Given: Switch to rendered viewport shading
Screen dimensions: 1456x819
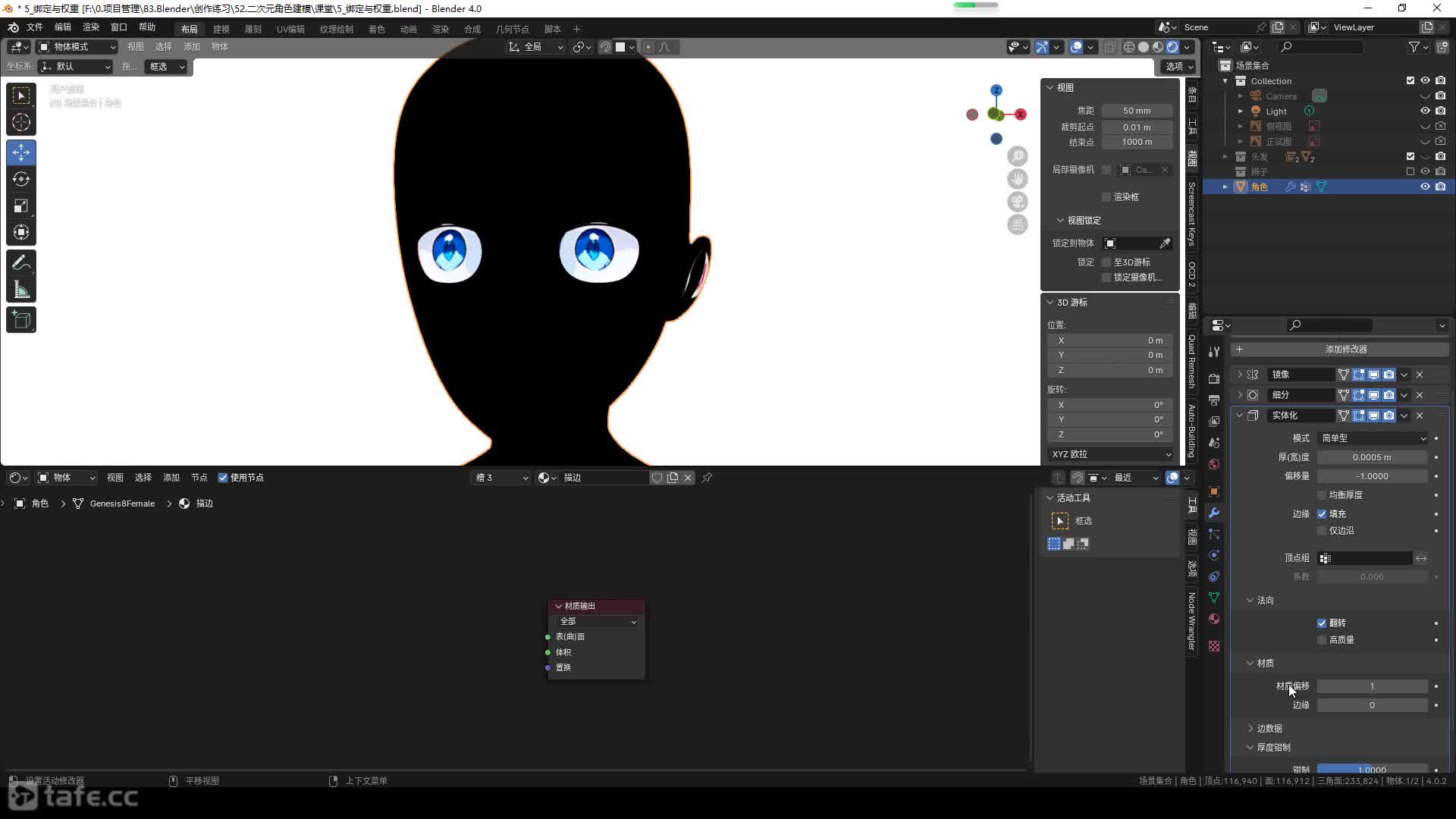Looking at the screenshot, I should tap(1172, 47).
